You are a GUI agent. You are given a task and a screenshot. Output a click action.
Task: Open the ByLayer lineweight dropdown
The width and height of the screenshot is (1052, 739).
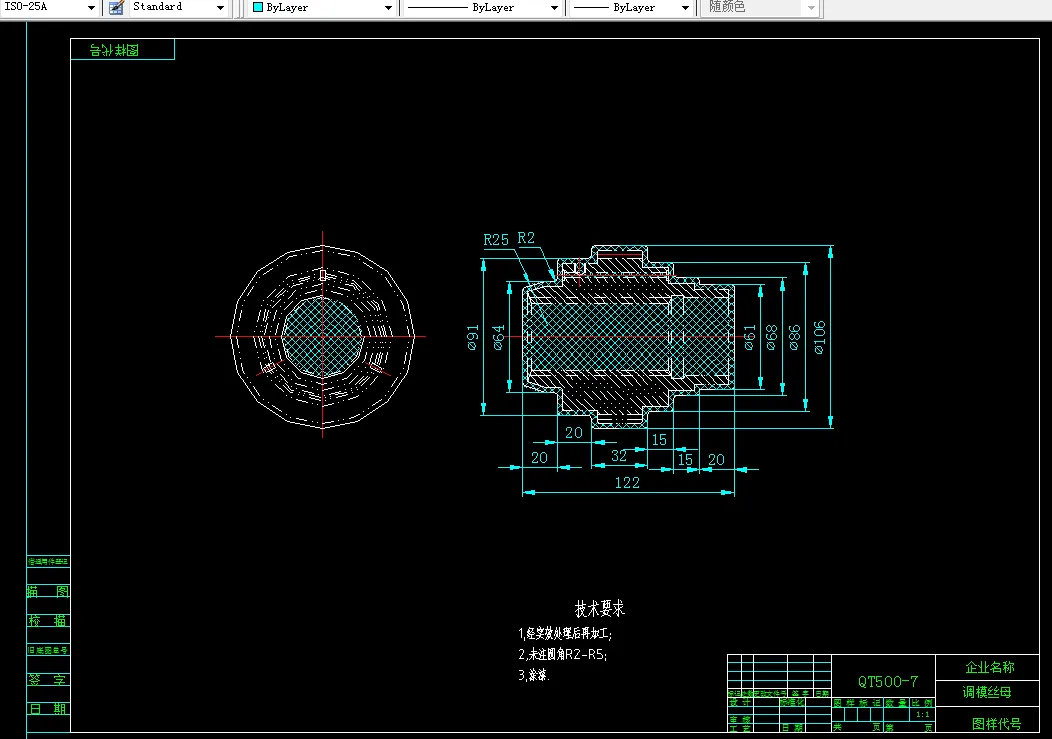pyautogui.click(x=684, y=7)
